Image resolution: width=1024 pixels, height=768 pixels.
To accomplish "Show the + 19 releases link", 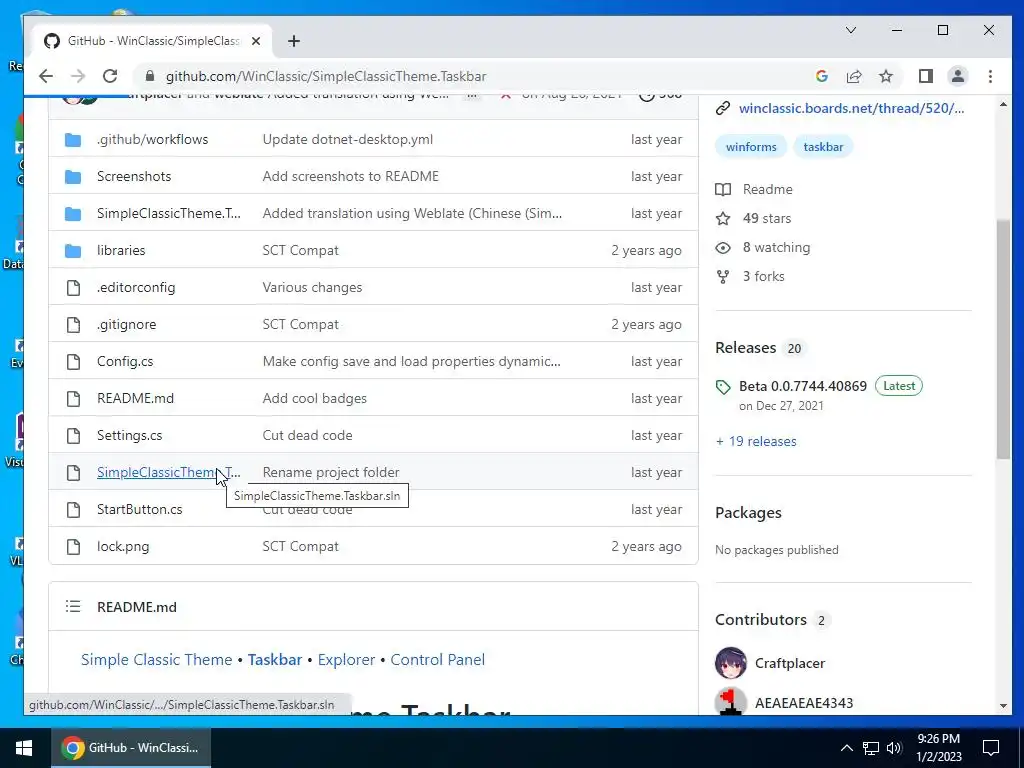I will coord(756,441).
